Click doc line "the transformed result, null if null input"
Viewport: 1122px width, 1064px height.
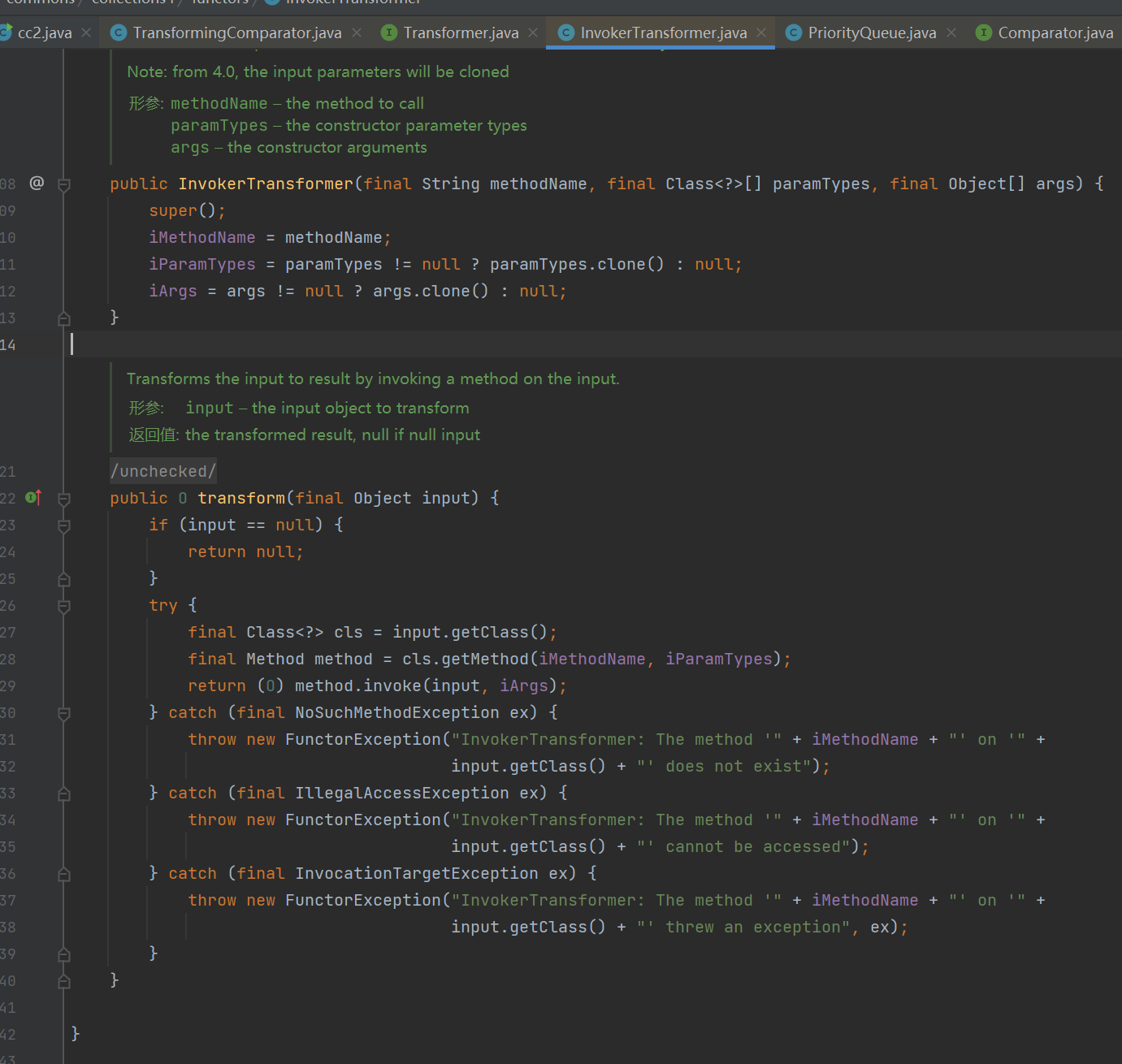[x=332, y=435]
